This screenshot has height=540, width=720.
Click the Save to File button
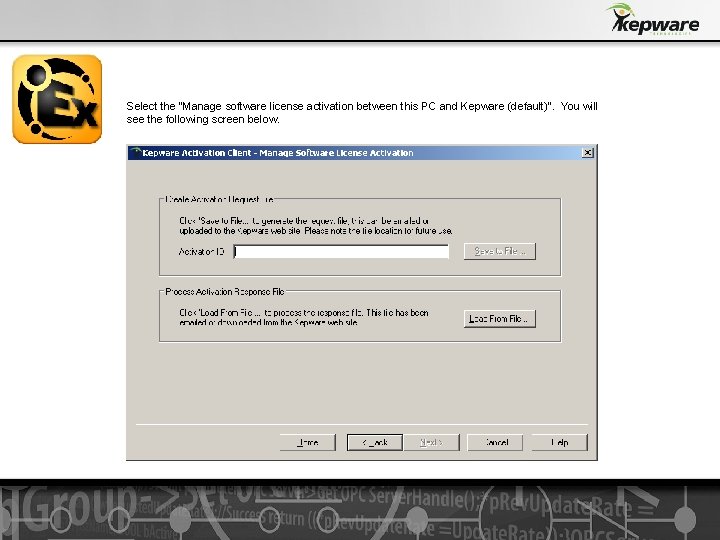coord(500,251)
